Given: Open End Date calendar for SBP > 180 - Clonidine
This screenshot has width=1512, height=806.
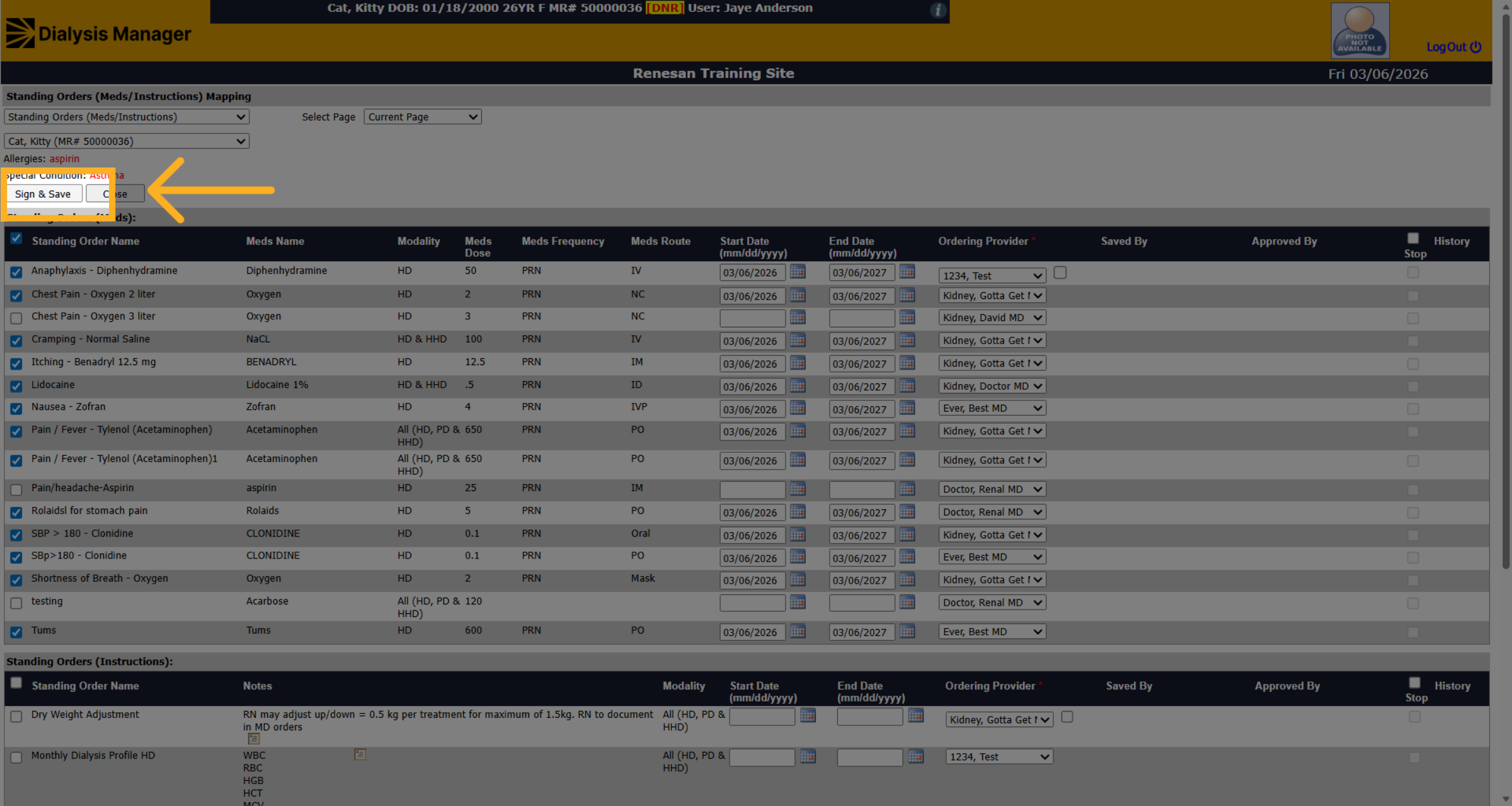Looking at the screenshot, I should coord(907,535).
